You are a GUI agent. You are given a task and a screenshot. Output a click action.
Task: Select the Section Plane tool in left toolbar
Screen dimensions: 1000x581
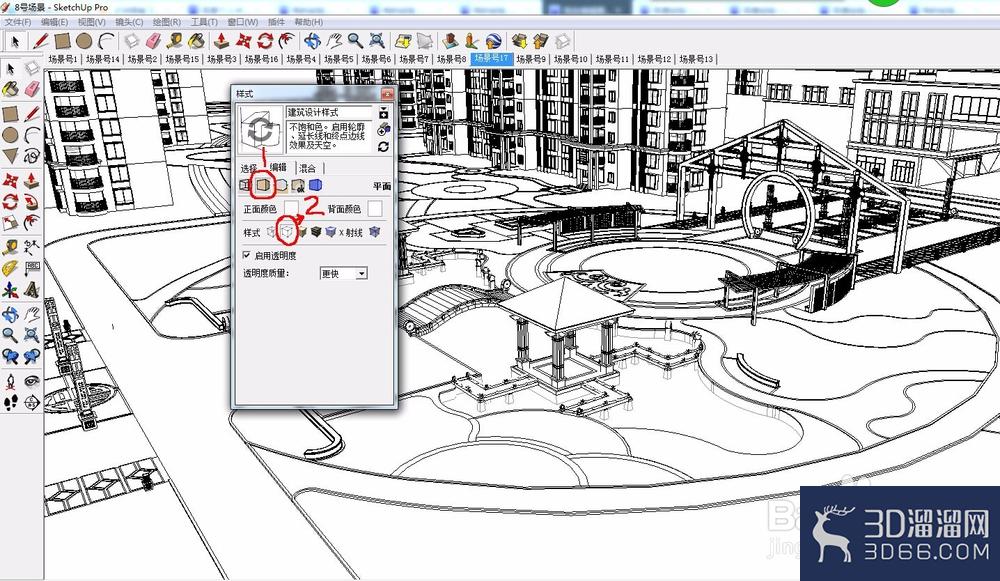click(x=31, y=402)
